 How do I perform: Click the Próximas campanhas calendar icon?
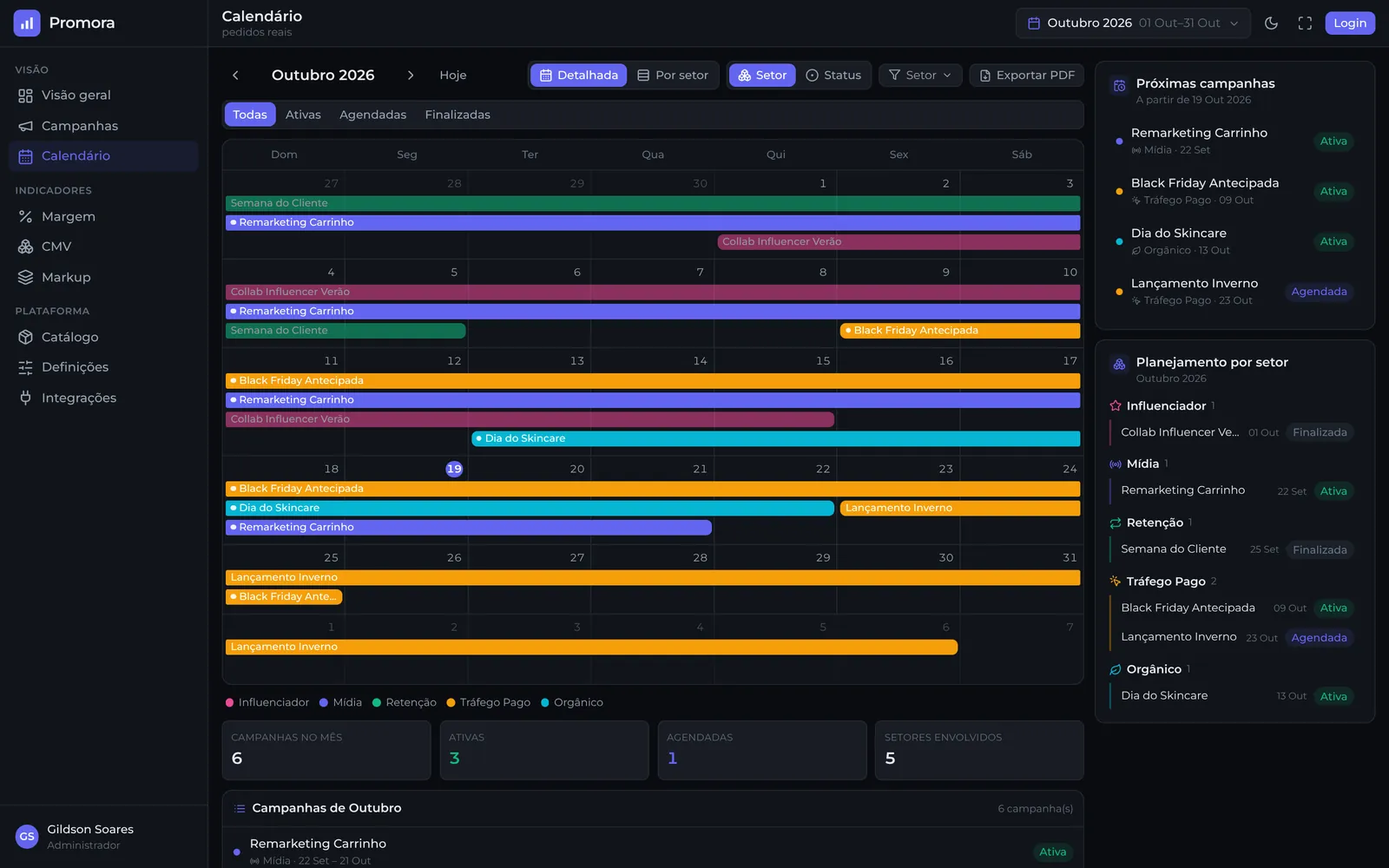coord(1119,85)
